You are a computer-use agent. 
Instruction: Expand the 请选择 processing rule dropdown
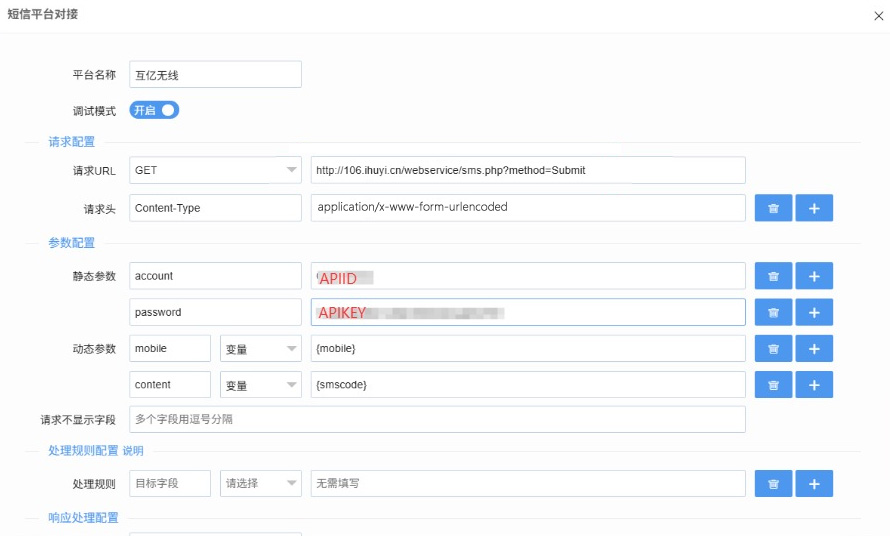260,484
